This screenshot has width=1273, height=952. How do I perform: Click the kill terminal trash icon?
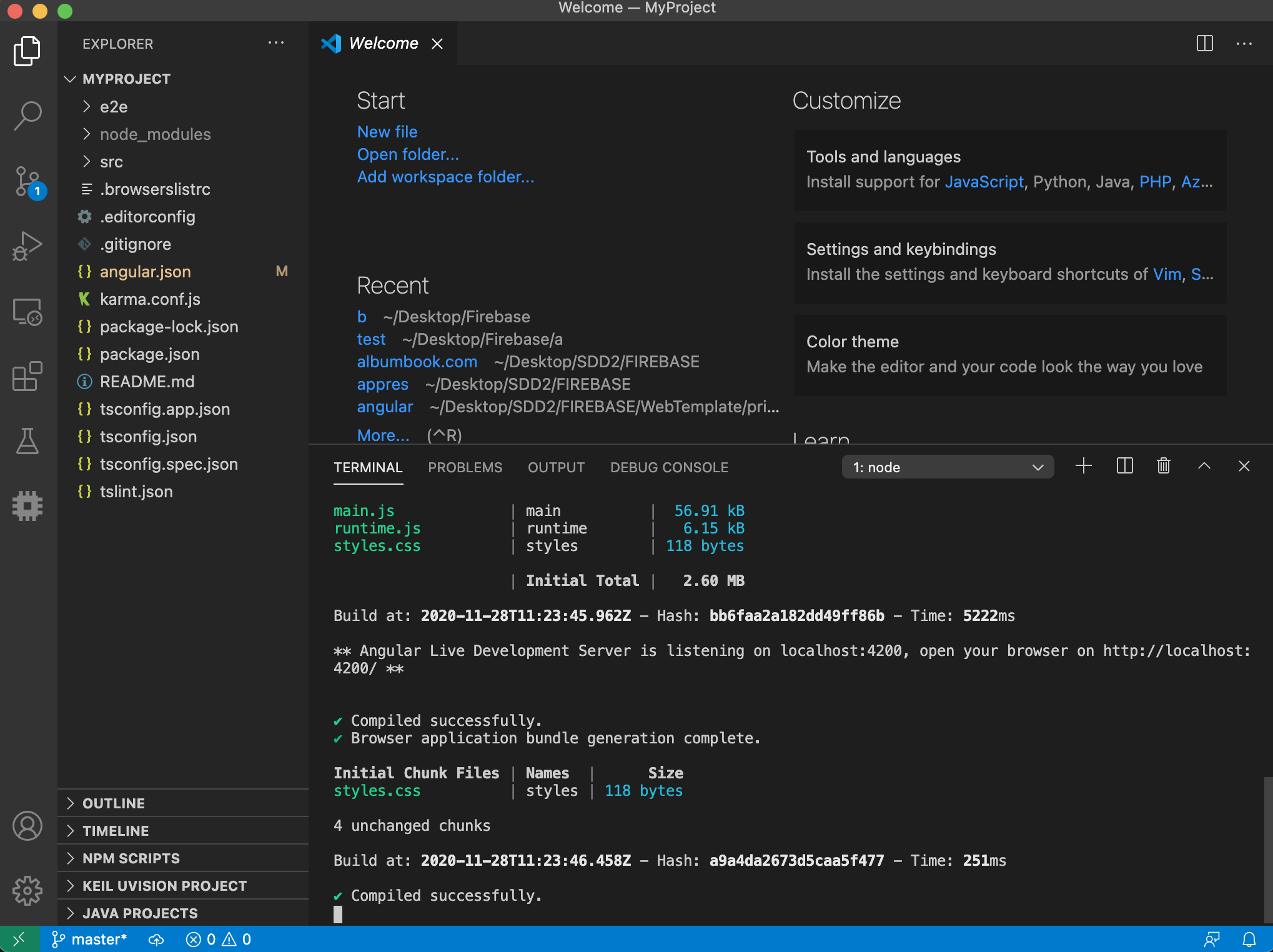click(x=1163, y=466)
